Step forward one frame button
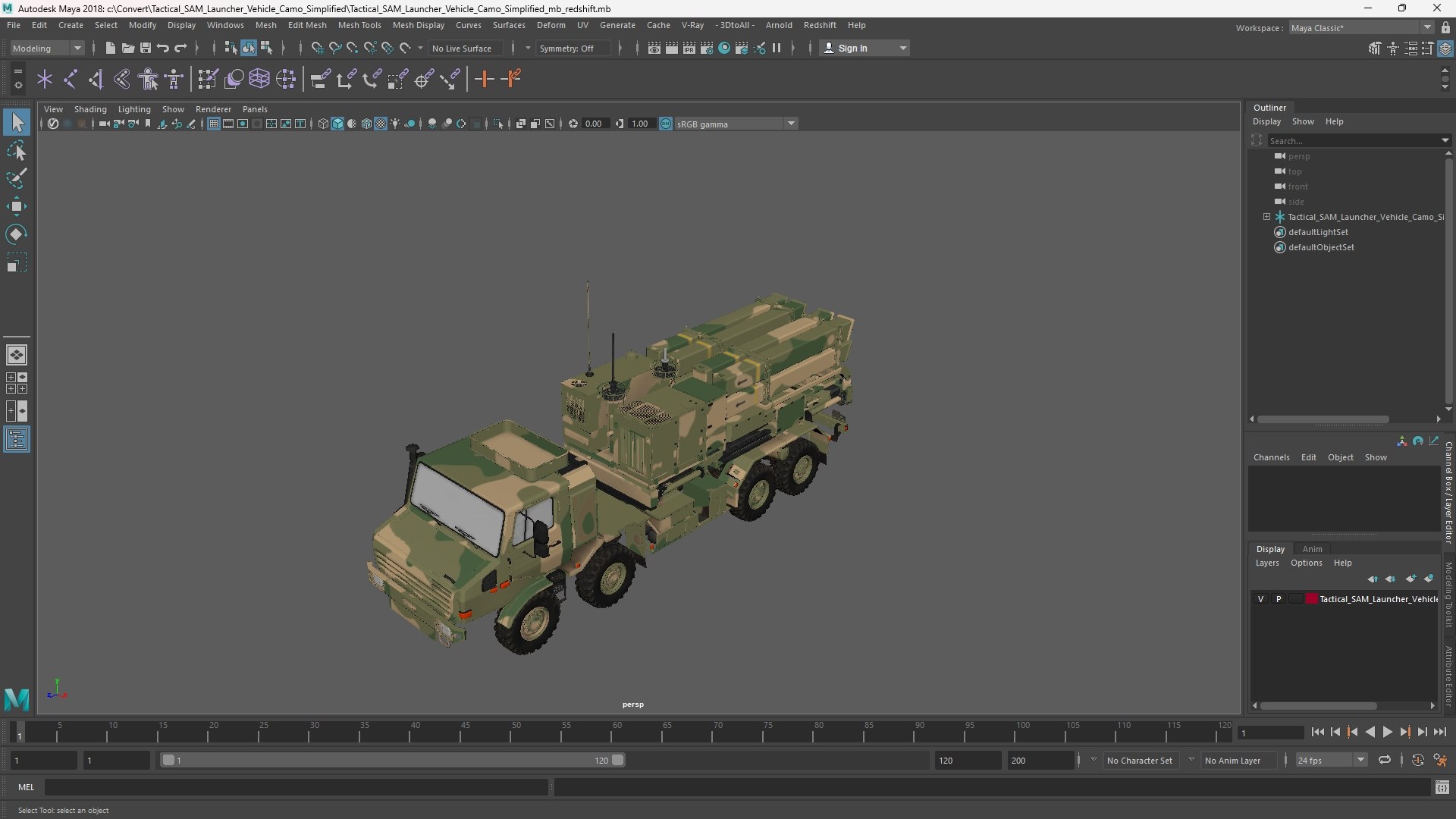This screenshot has height=819, width=1456. pyautogui.click(x=1422, y=732)
